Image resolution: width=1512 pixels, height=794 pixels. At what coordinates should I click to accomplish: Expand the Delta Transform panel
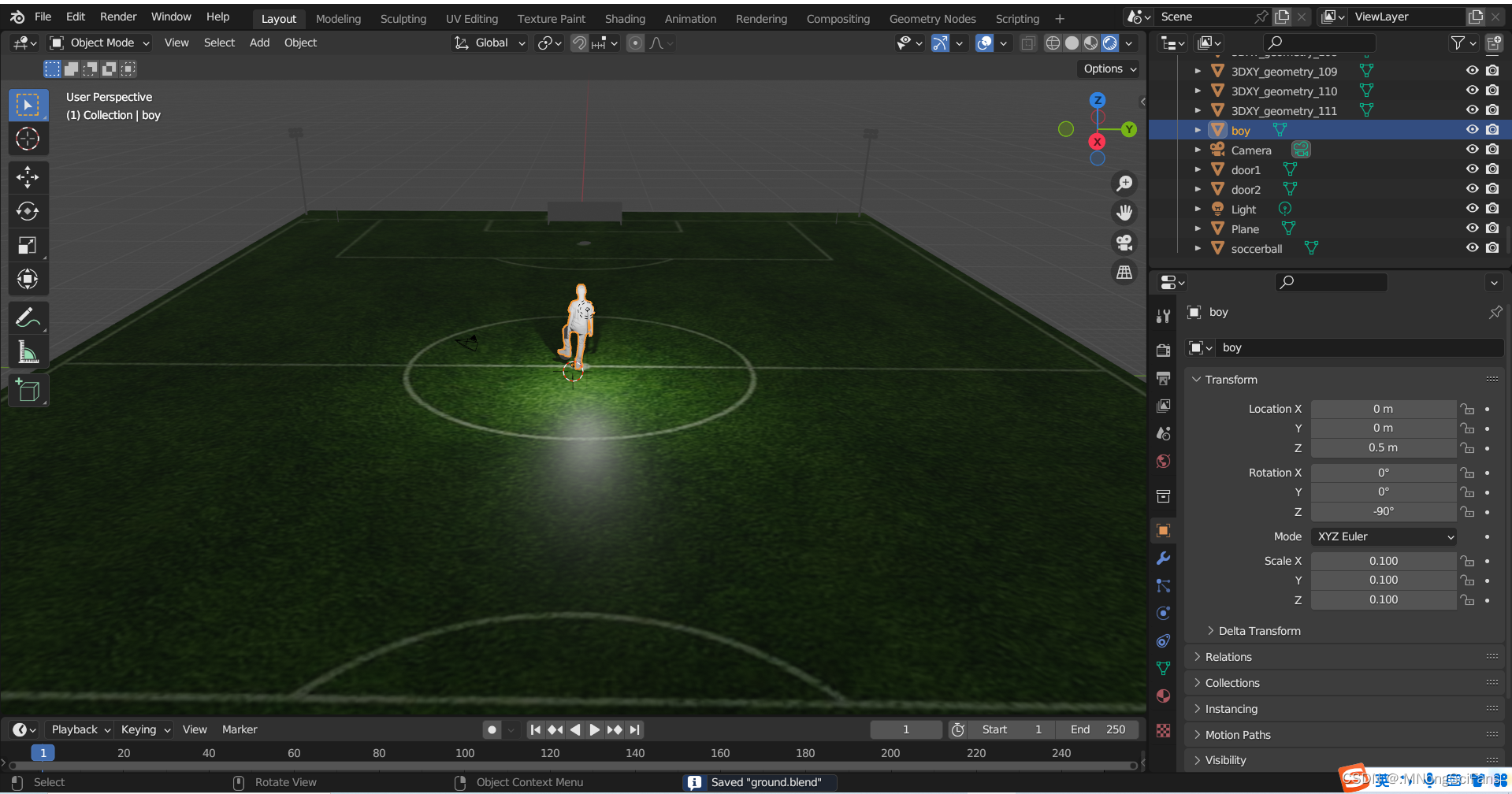(1259, 631)
